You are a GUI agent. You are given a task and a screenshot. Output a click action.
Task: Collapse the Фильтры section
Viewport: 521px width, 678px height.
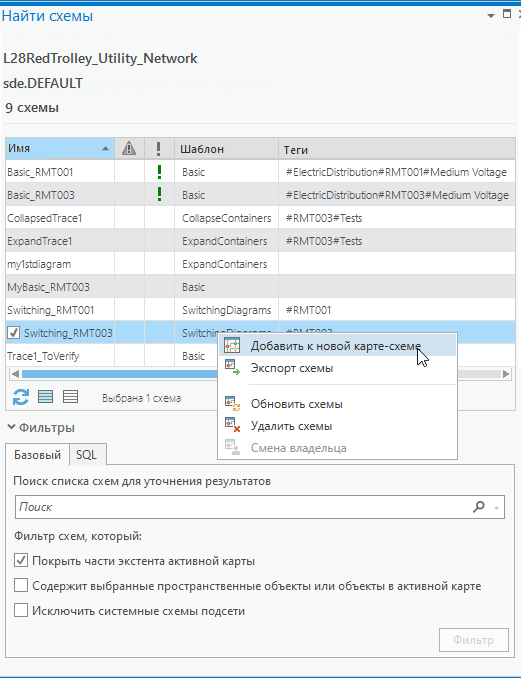[x=12, y=427]
